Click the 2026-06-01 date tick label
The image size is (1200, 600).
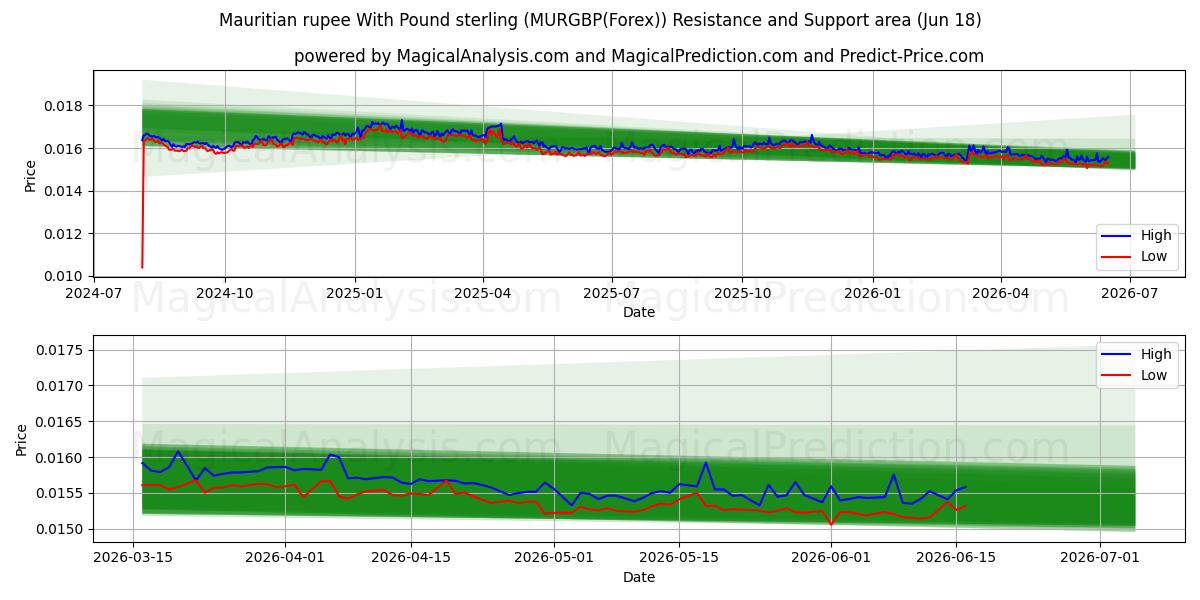831,559
